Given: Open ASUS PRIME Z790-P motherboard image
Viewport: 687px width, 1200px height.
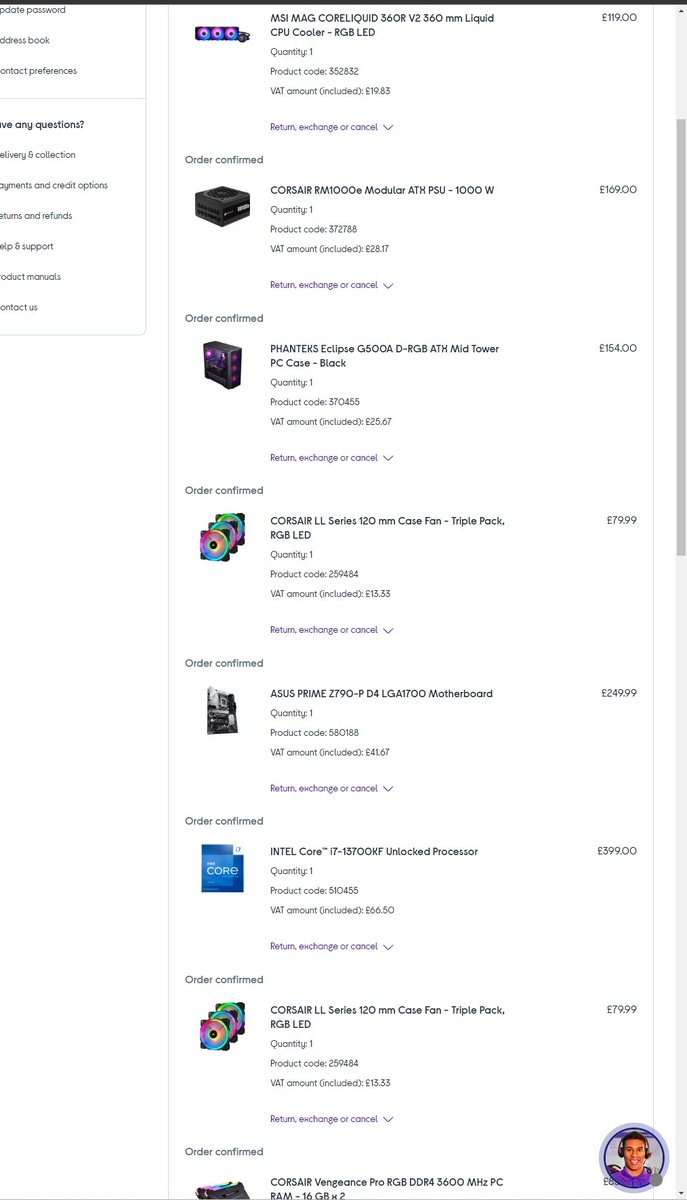Looking at the screenshot, I should point(222,710).
